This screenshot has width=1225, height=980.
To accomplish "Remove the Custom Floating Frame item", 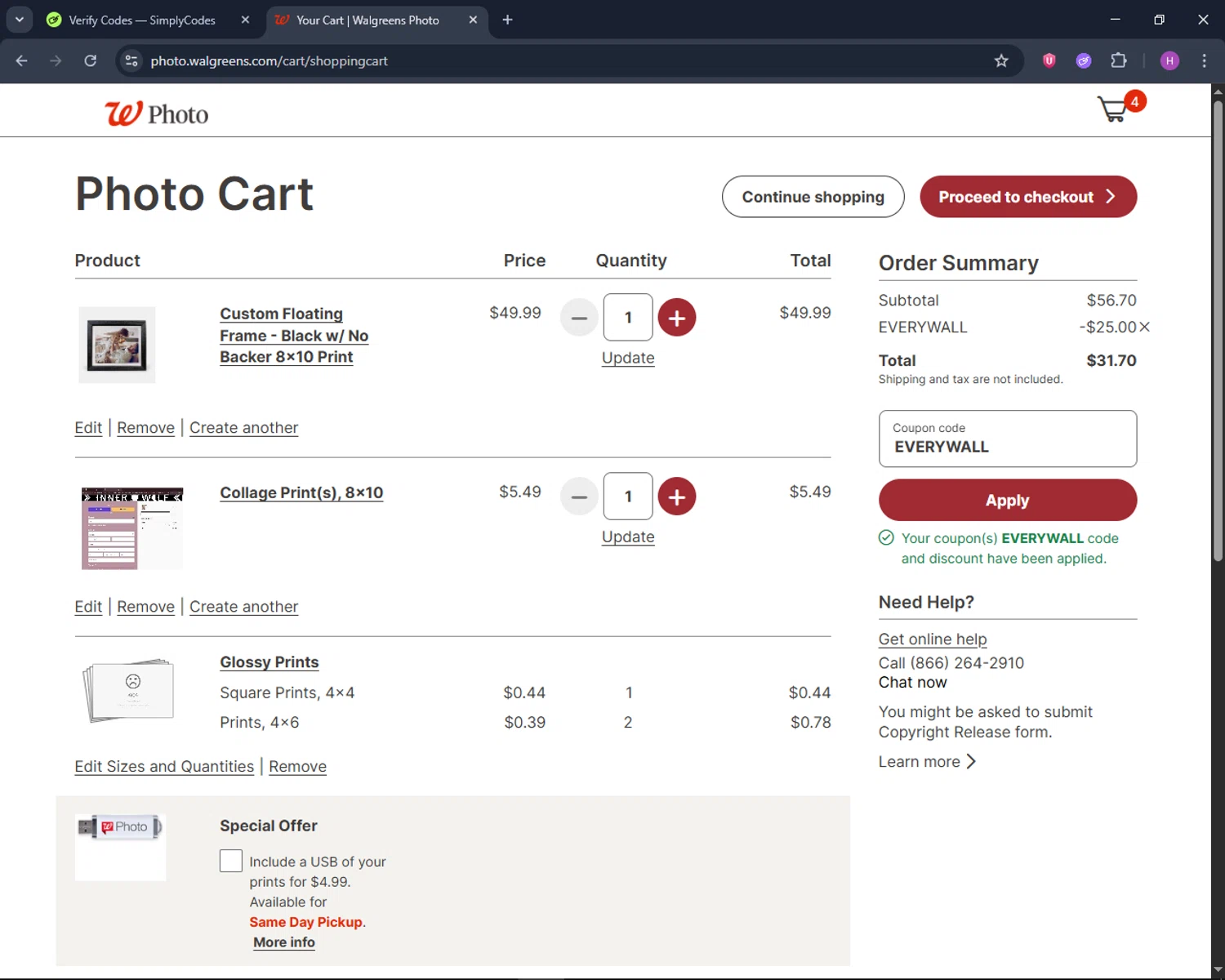I will [x=145, y=428].
